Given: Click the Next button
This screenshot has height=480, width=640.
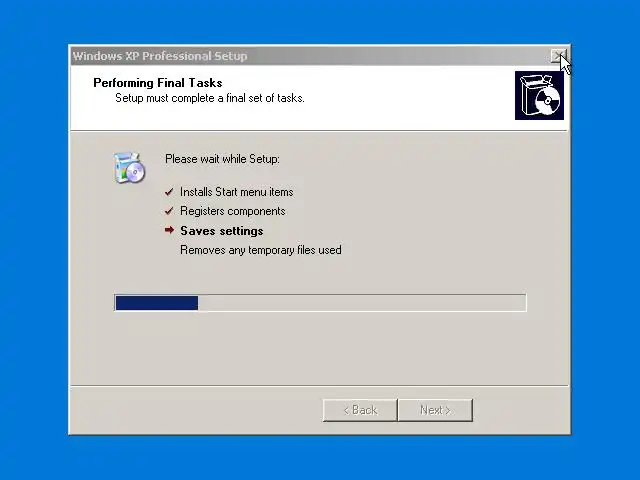Looking at the screenshot, I should (435, 410).
